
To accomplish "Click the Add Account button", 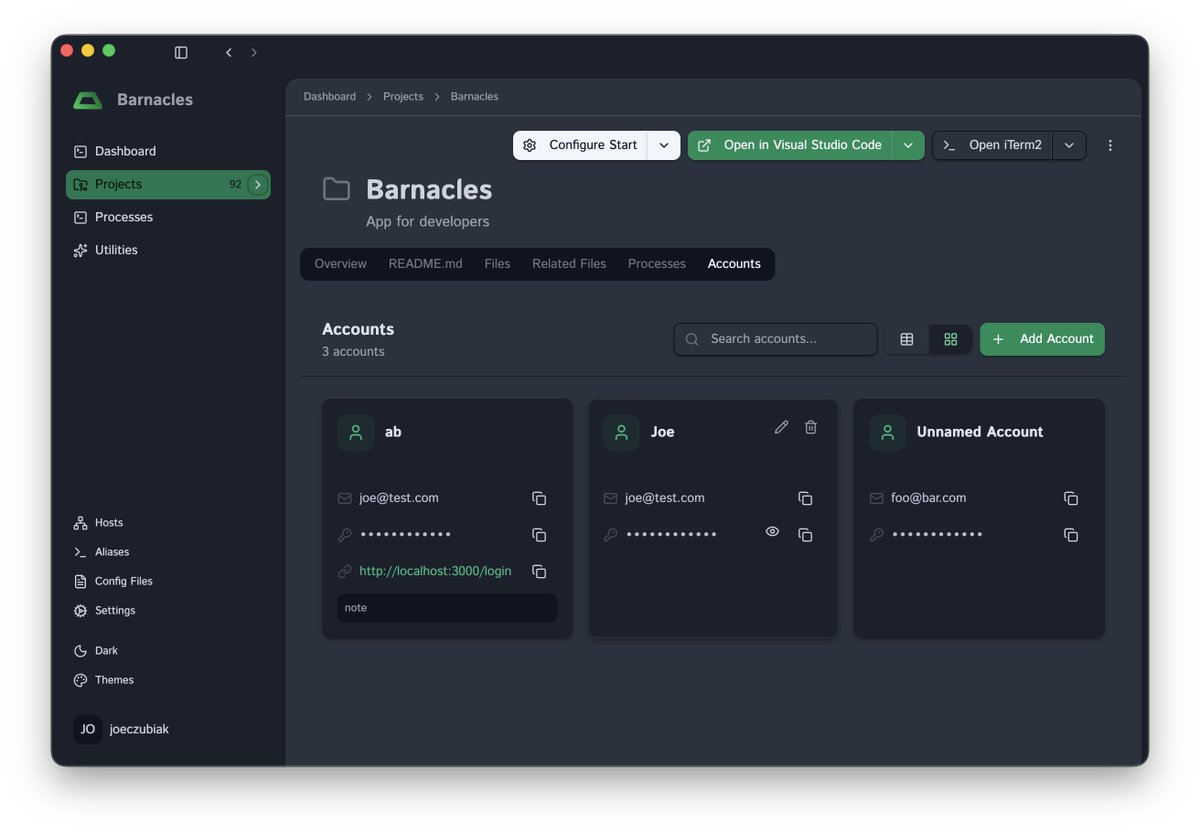I will pos(1042,339).
